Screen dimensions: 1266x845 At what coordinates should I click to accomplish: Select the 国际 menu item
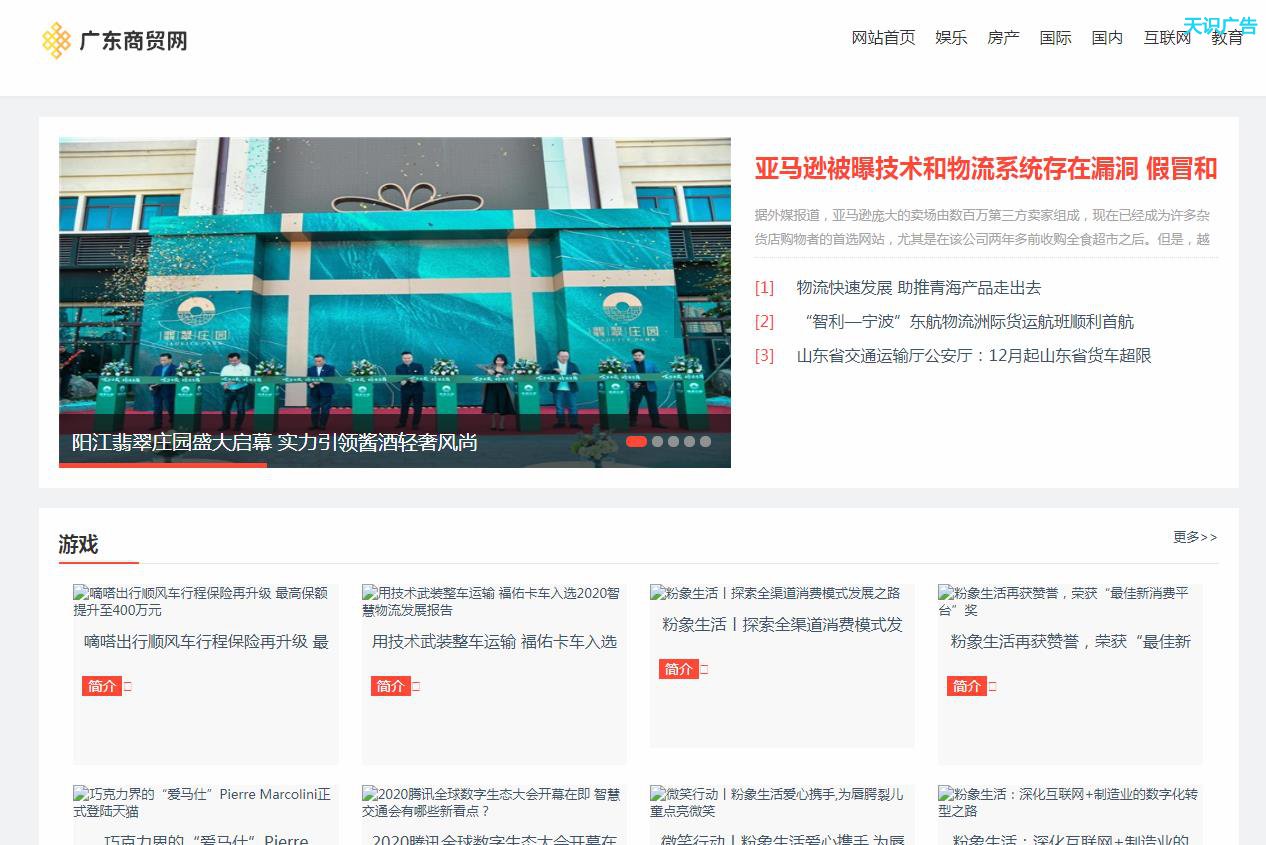(1055, 38)
